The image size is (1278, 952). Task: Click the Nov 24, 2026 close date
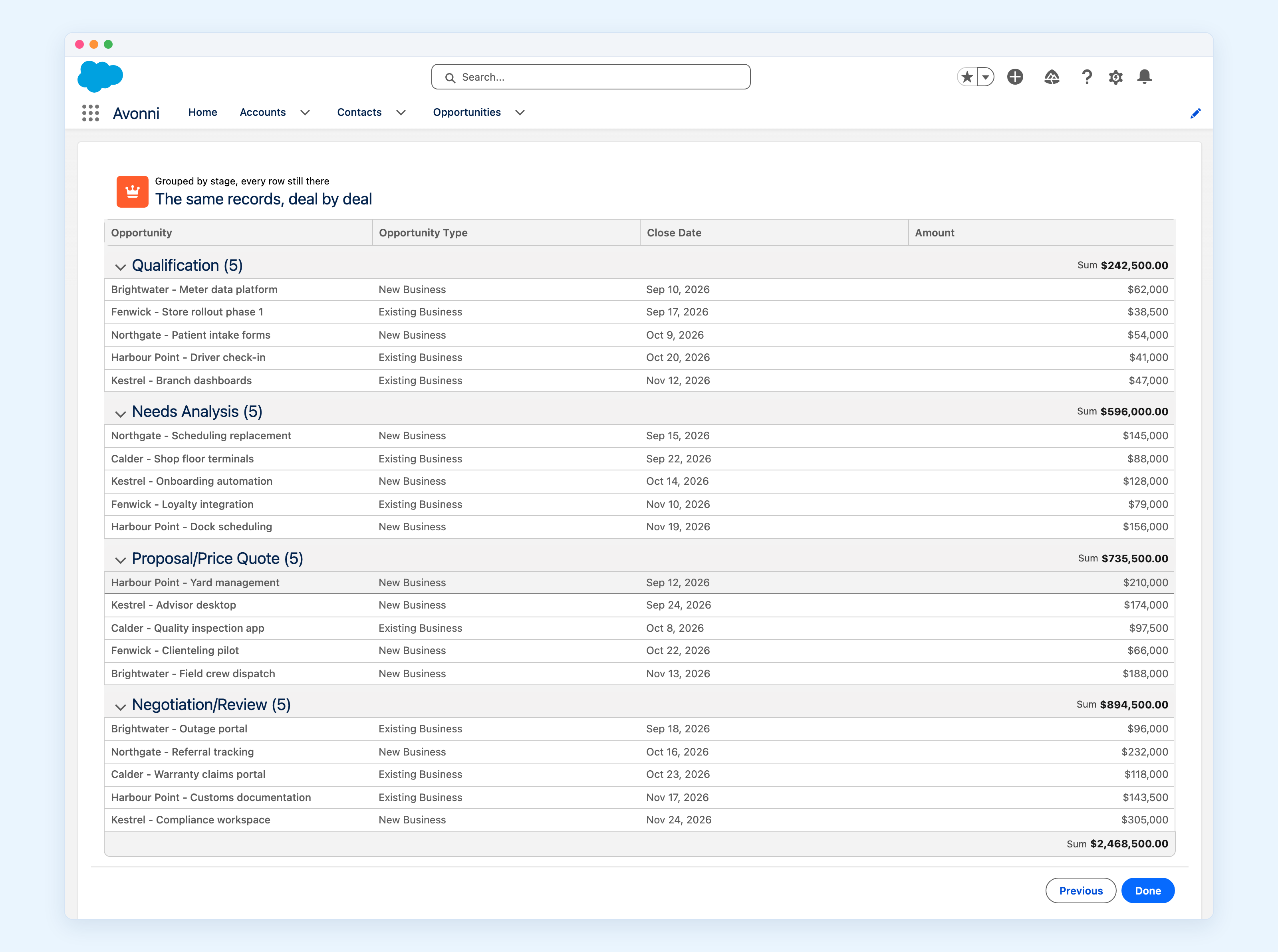coord(679,821)
